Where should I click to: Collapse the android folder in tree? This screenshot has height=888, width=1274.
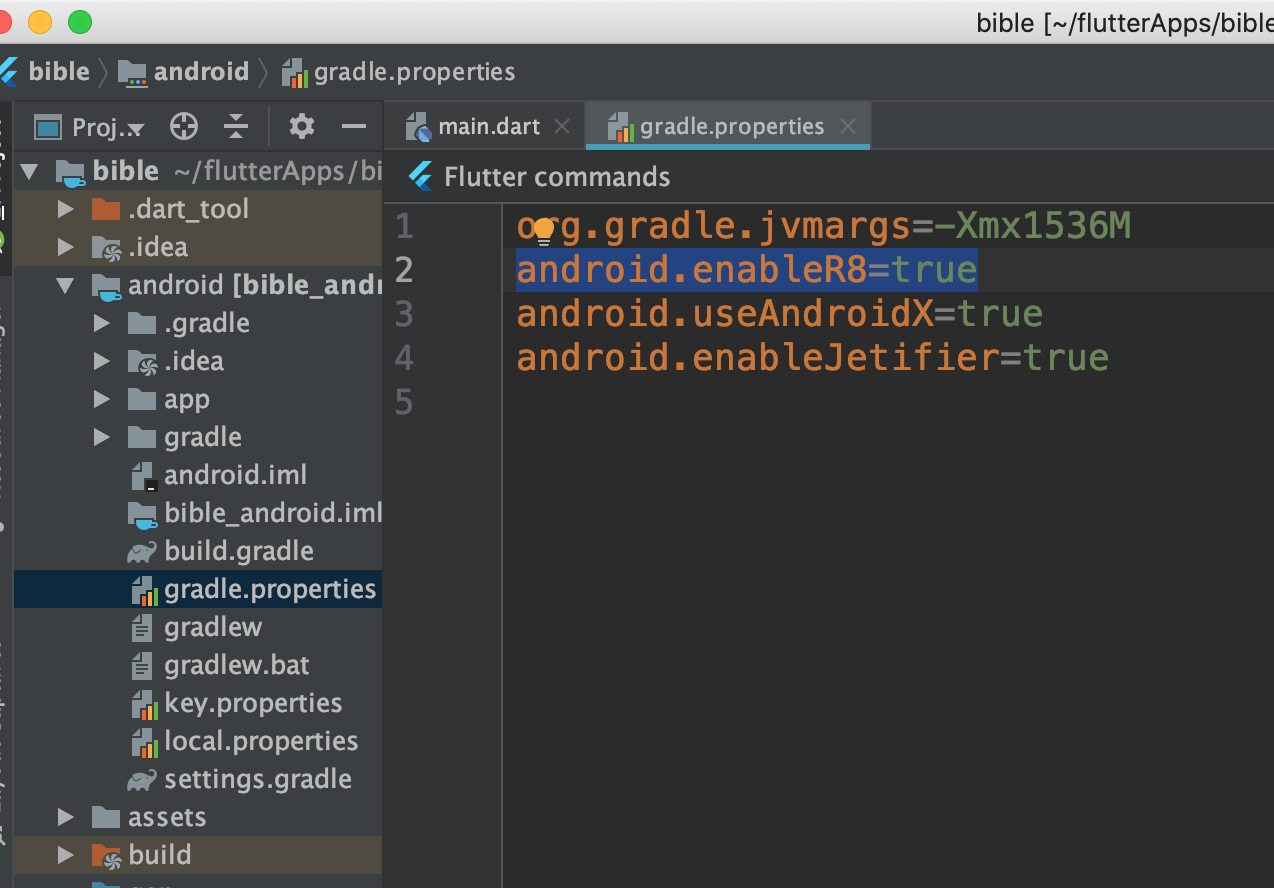point(66,286)
